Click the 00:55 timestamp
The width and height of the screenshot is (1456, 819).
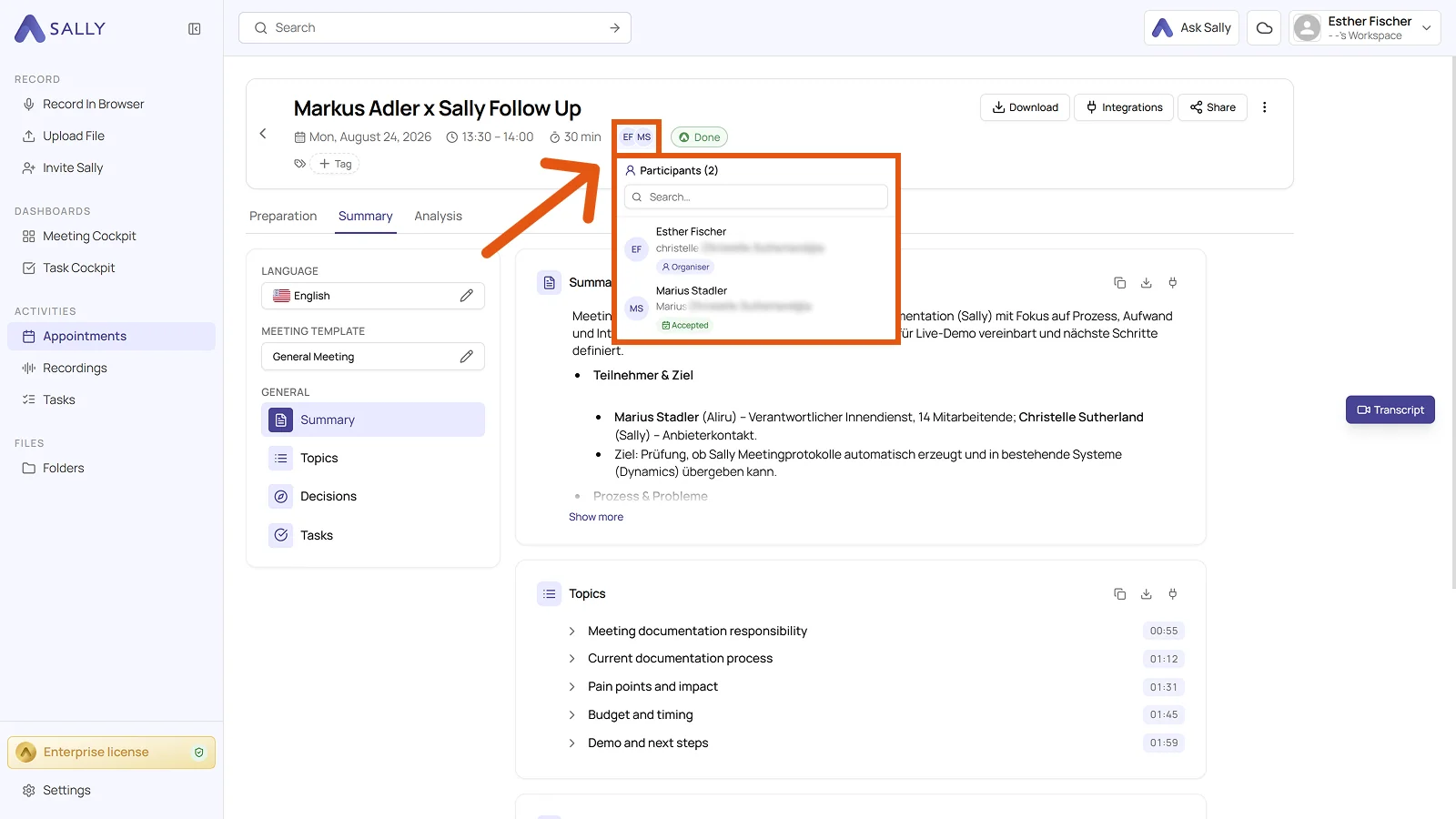pyautogui.click(x=1164, y=632)
